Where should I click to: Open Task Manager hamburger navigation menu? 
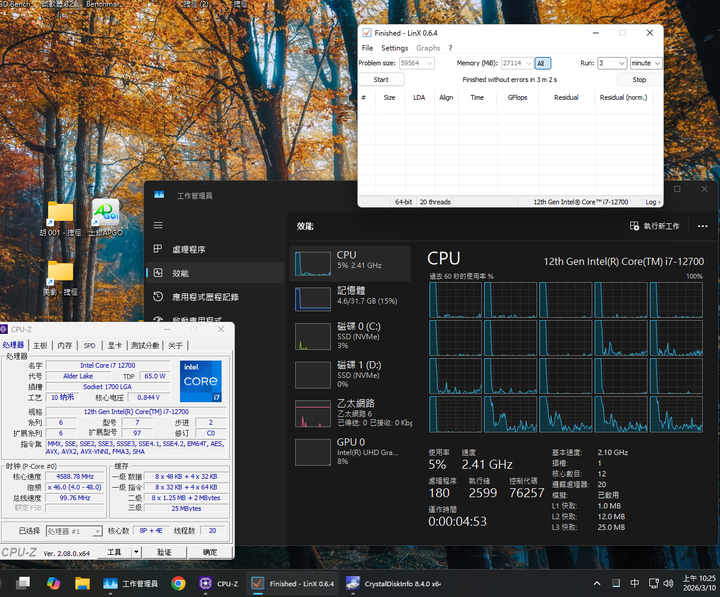tap(158, 225)
